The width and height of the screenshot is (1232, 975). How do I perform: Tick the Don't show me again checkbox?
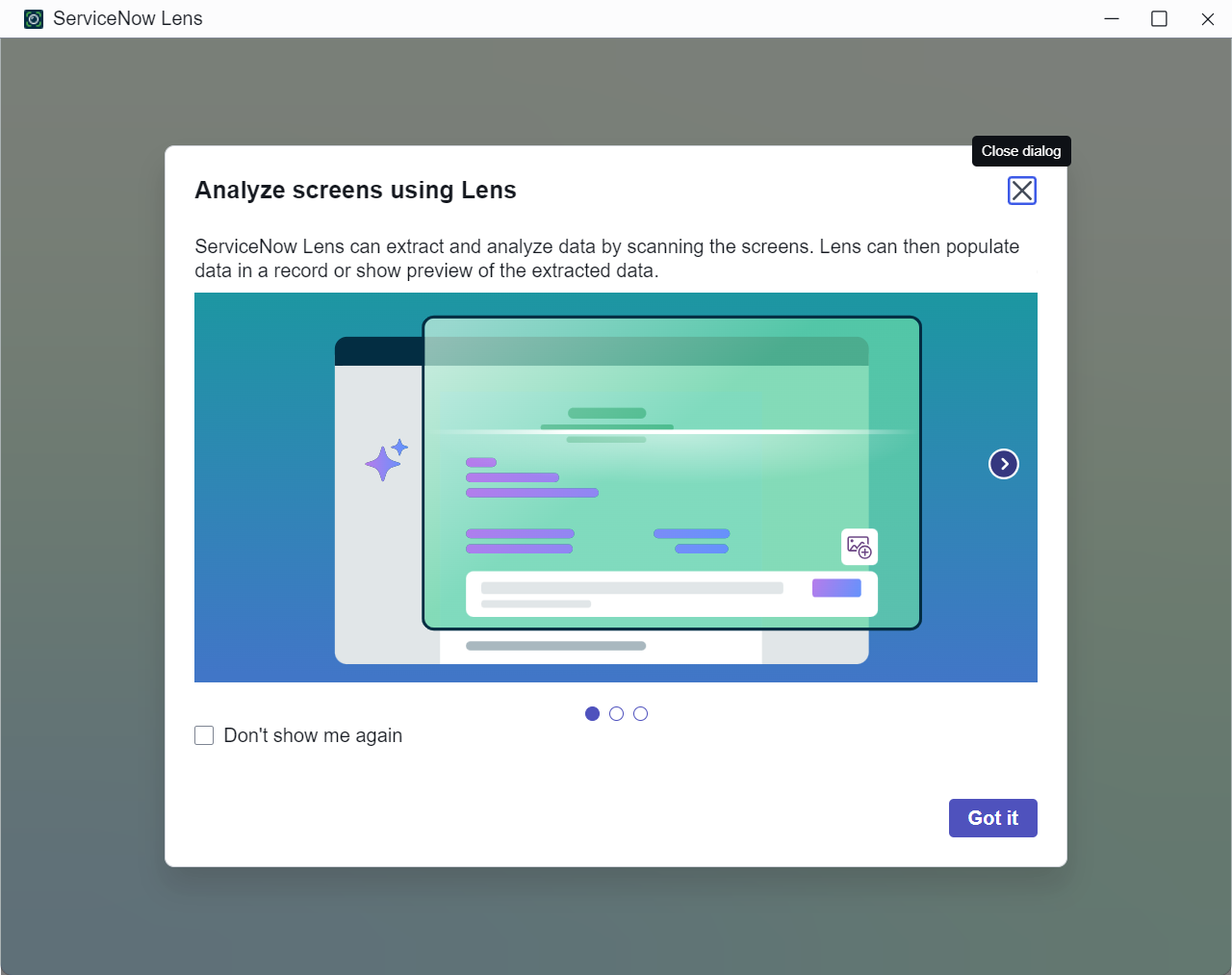pyautogui.click(x=204, y=735)
